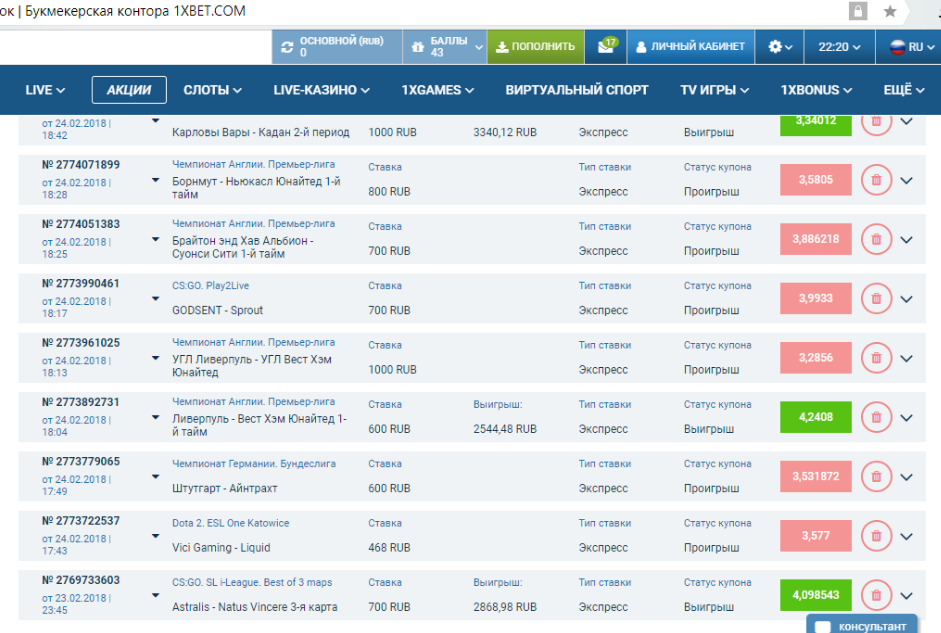941x633 pixels.
Task: Select the Vici Gaming - Liquid match text
Action: point(221,548)
